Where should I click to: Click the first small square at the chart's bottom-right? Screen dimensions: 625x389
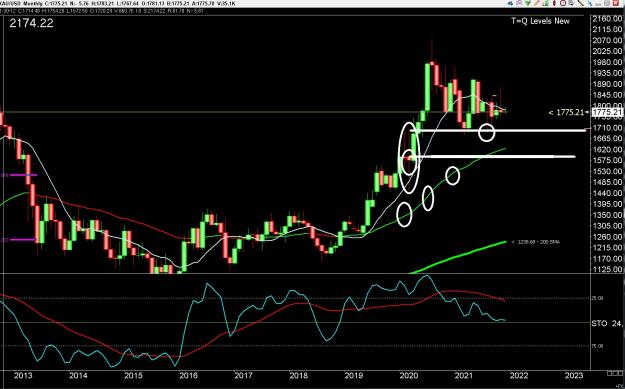[609, 373]
